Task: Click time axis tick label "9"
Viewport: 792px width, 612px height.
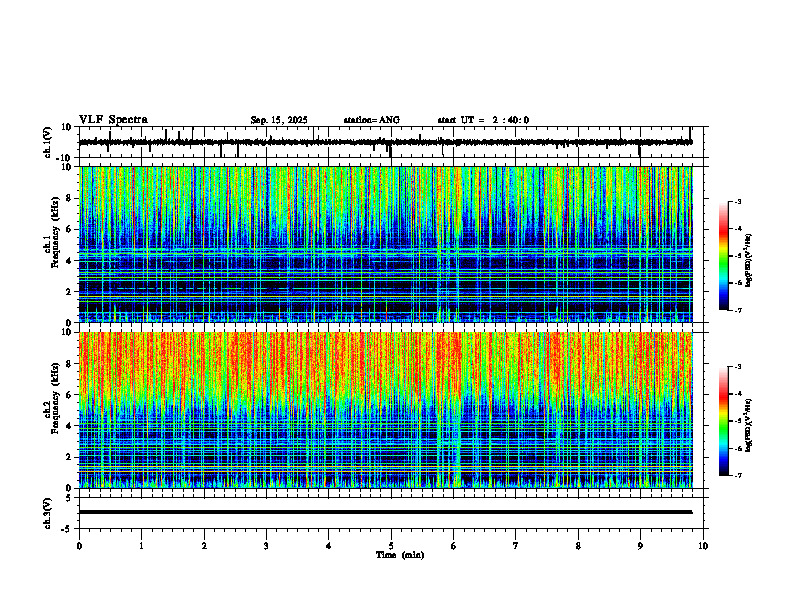Action: click(x=640, y=546)
